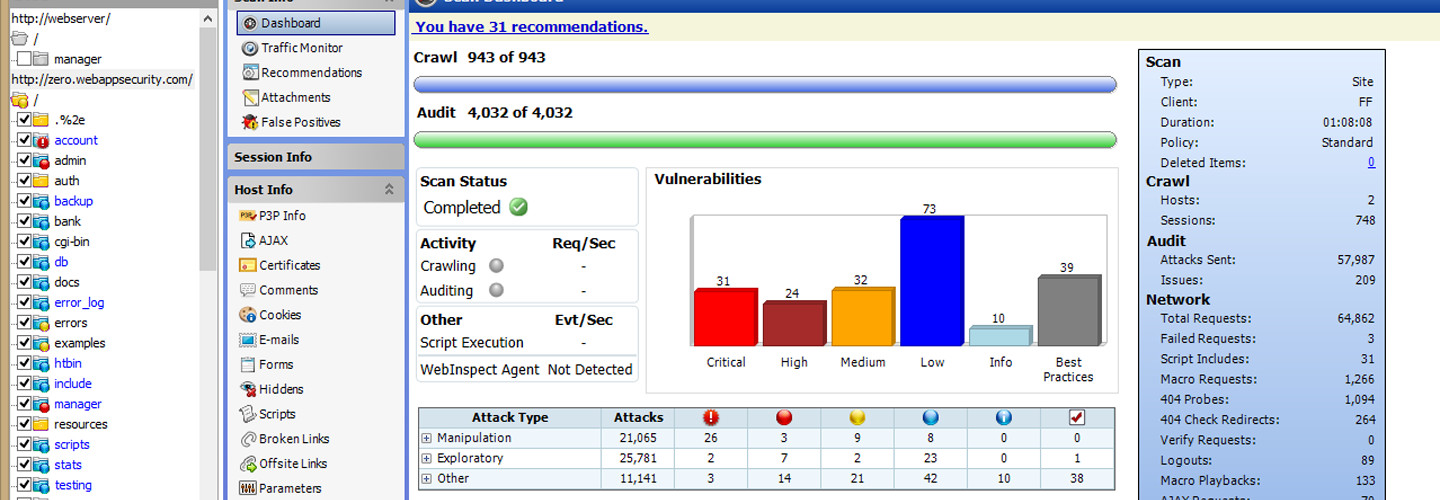This screenshot has width=1440, height=500.
Task: Select the htbin tree item
Action: pos(68,363)
